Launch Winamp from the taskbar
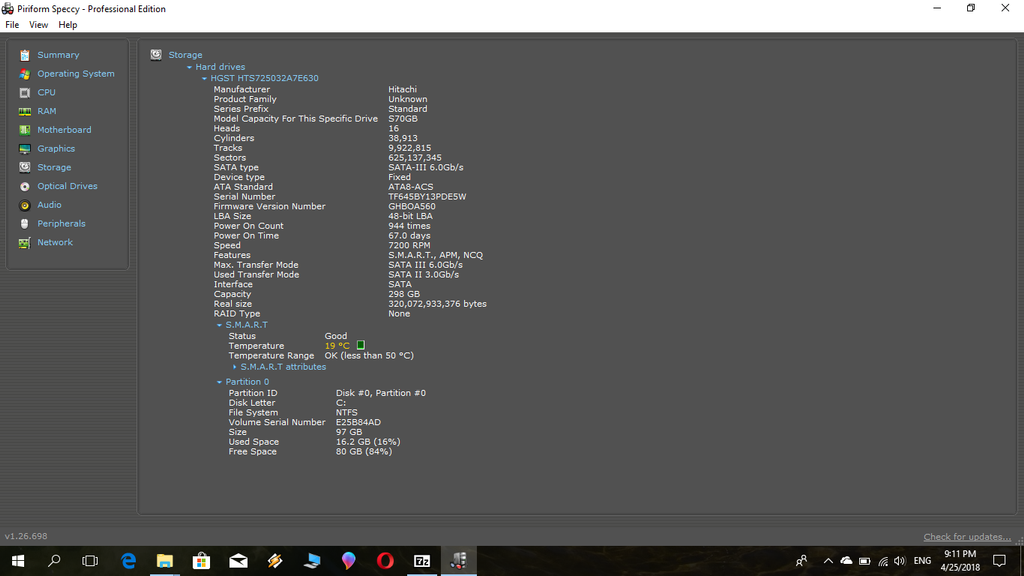The image size is (1024, 576). click(x=275, y=560)
